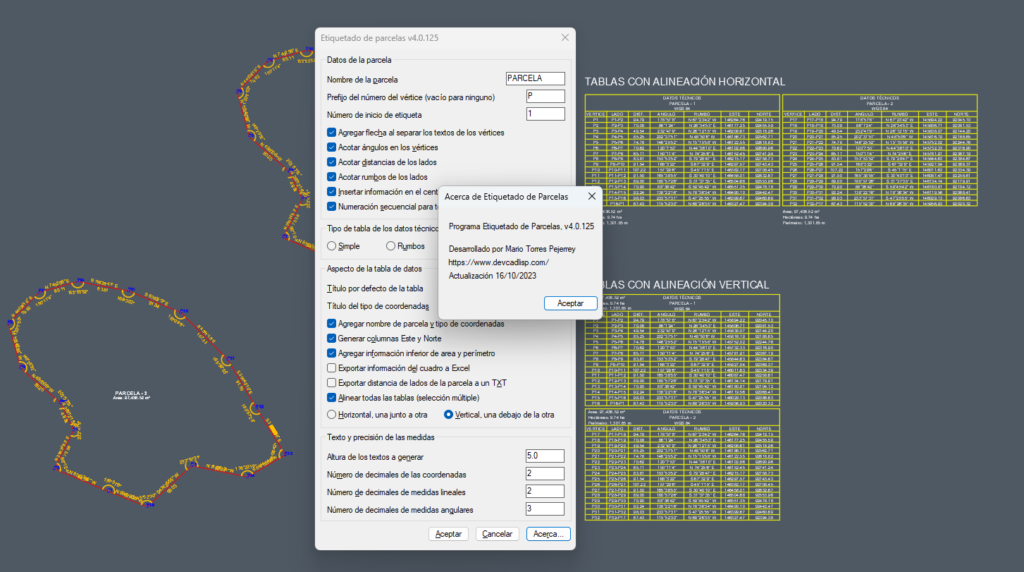Choose Horizontal, una junto a otra
The height and width of the screenshot is (572, 1024).
click(x=333, y=414)
